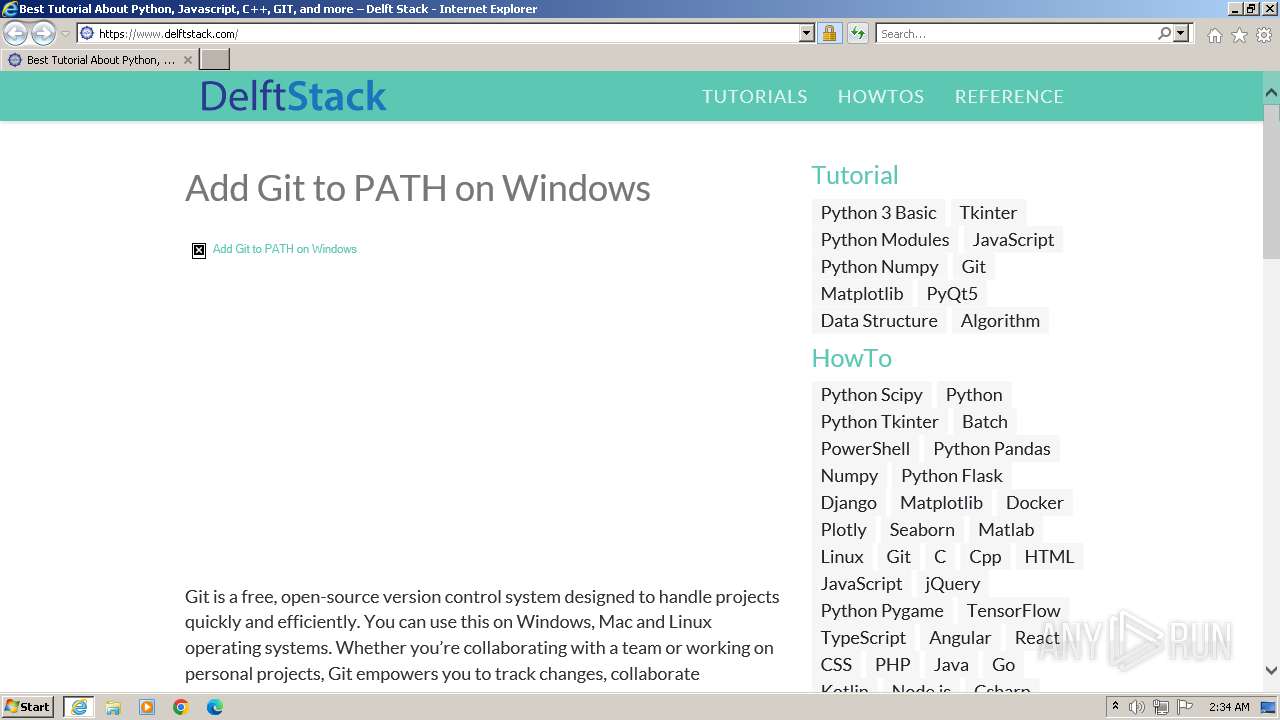This screenshot has height=720, width=1280.
Task: Open the Python Flask howto
Action: click(951, 475)
